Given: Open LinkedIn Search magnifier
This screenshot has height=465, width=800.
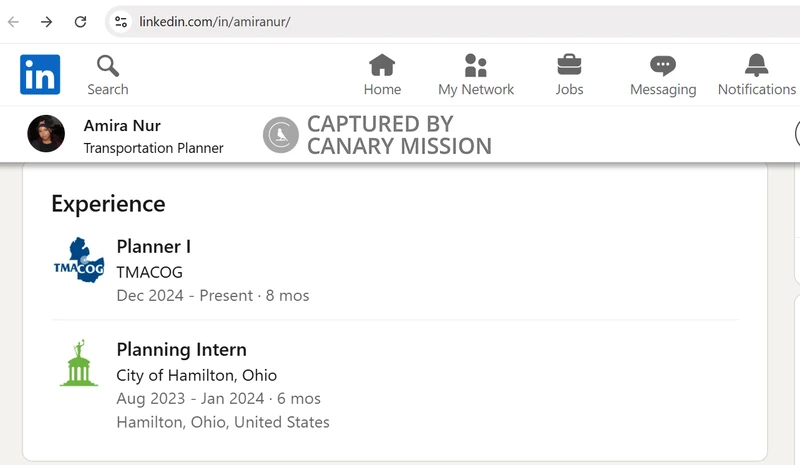Looking at the screenshot, I should click(x=107, y=67).
